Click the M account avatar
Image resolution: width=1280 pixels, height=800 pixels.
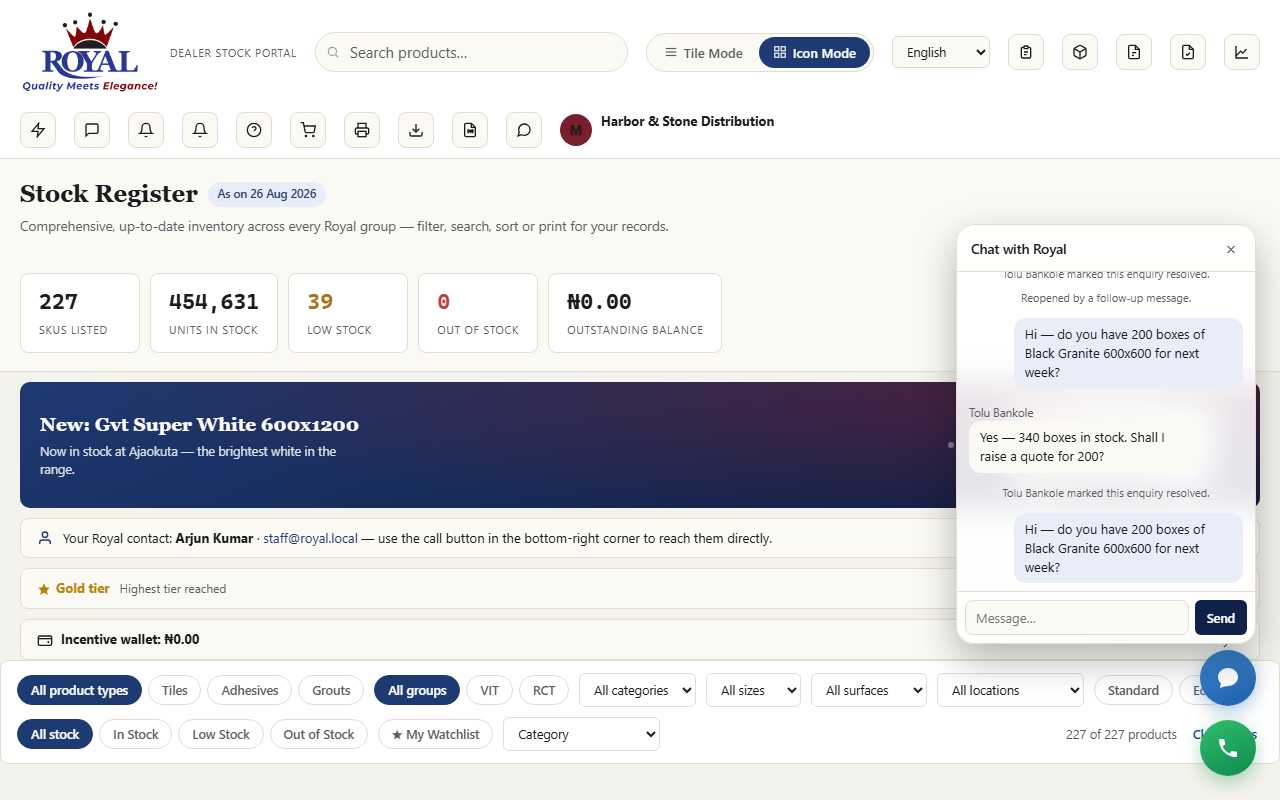click(x=576, y=130)
